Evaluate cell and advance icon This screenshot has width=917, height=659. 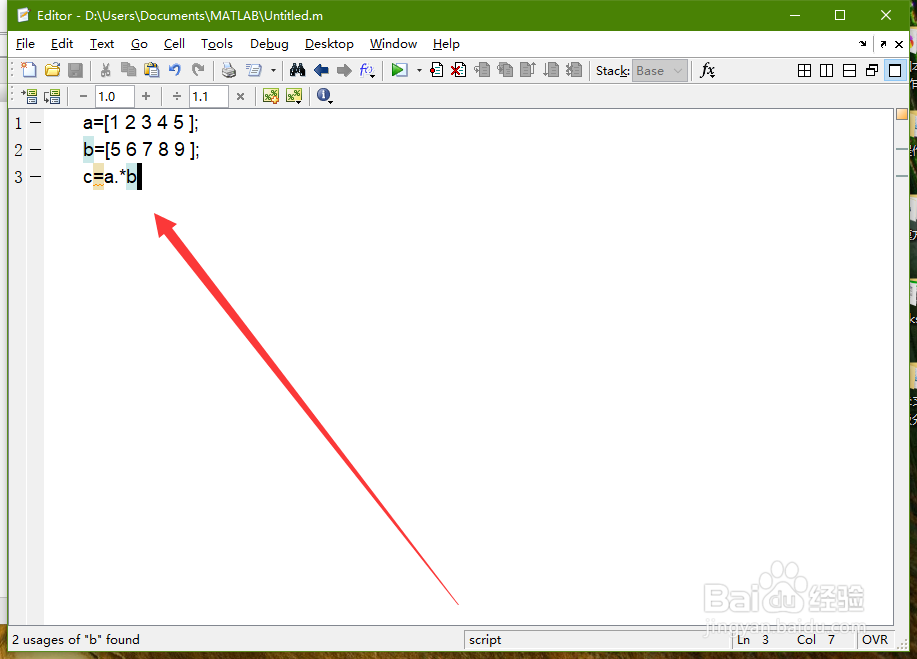point(52,96)
